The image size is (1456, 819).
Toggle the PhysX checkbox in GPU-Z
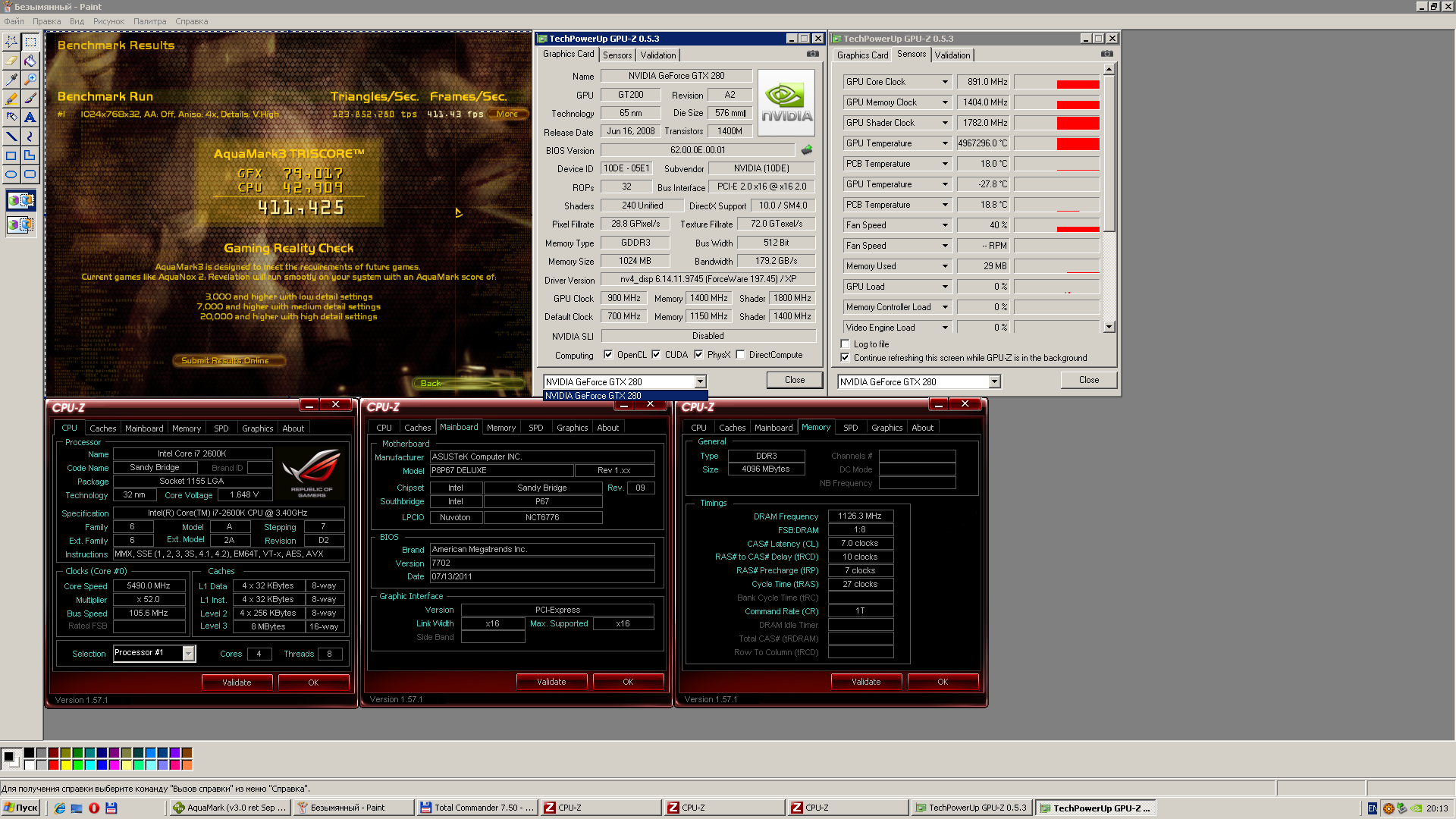pos(698,354)
